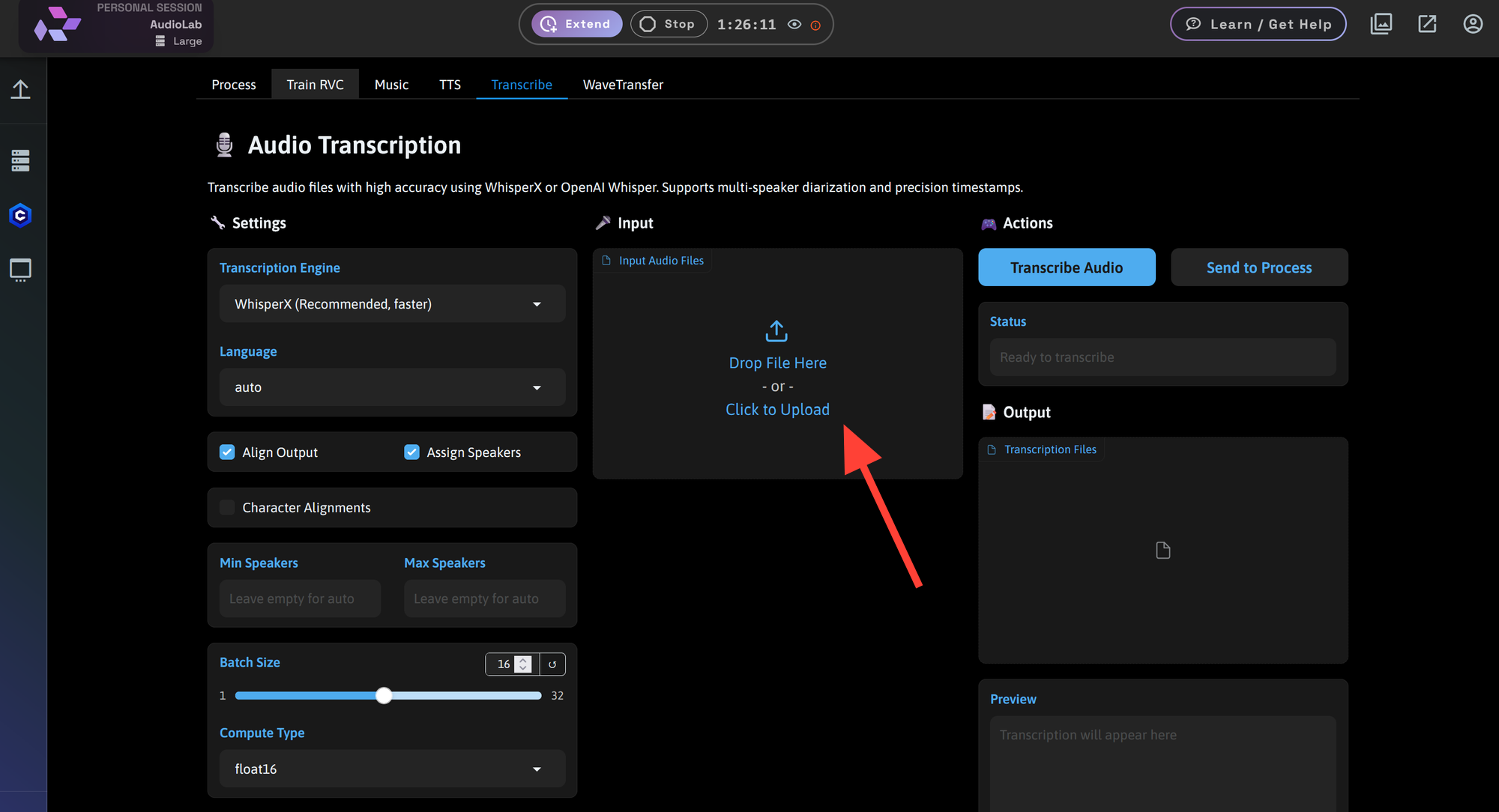Open the monitor screen icon in sidebar
The height and width of the screenshot is (812, 1499).
(x=20, y=270)
